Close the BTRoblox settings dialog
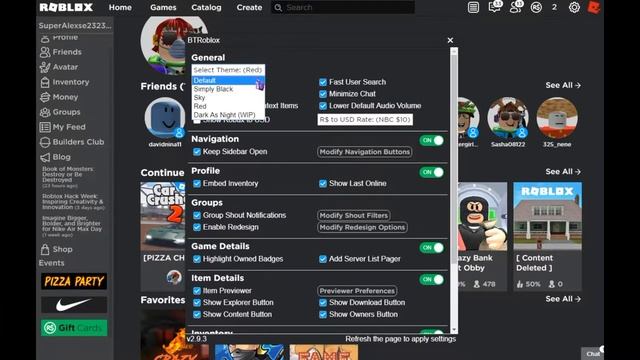Screen dimensions: 640x360 450,40
